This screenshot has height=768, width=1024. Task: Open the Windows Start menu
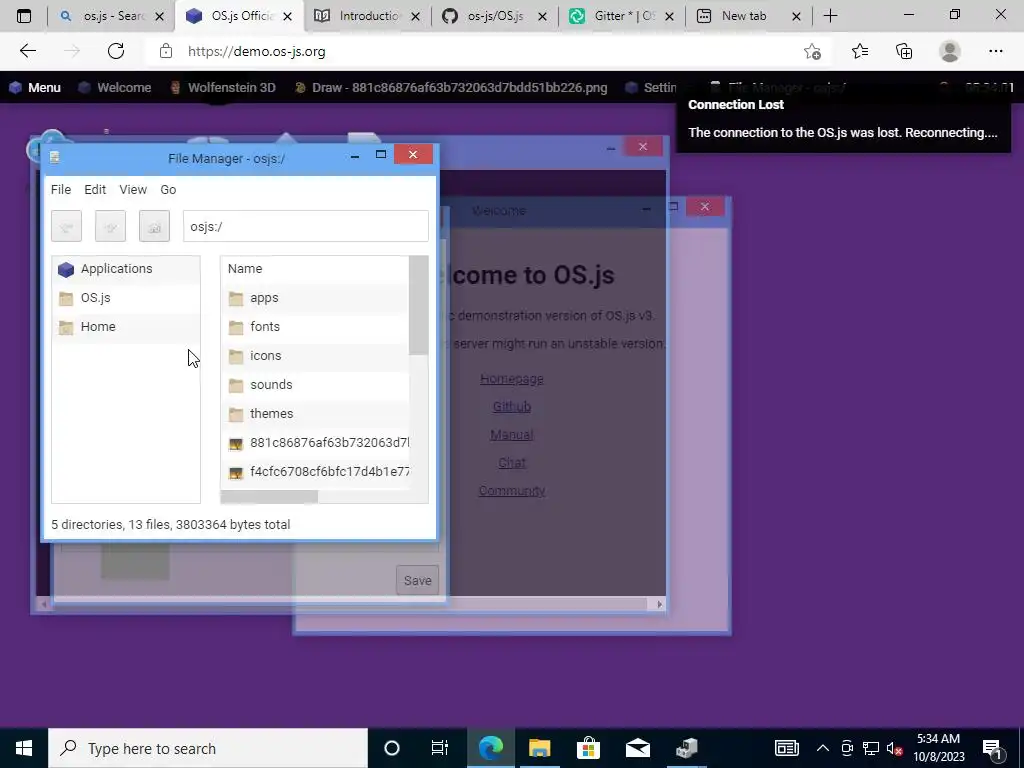[x=24, y=748]
